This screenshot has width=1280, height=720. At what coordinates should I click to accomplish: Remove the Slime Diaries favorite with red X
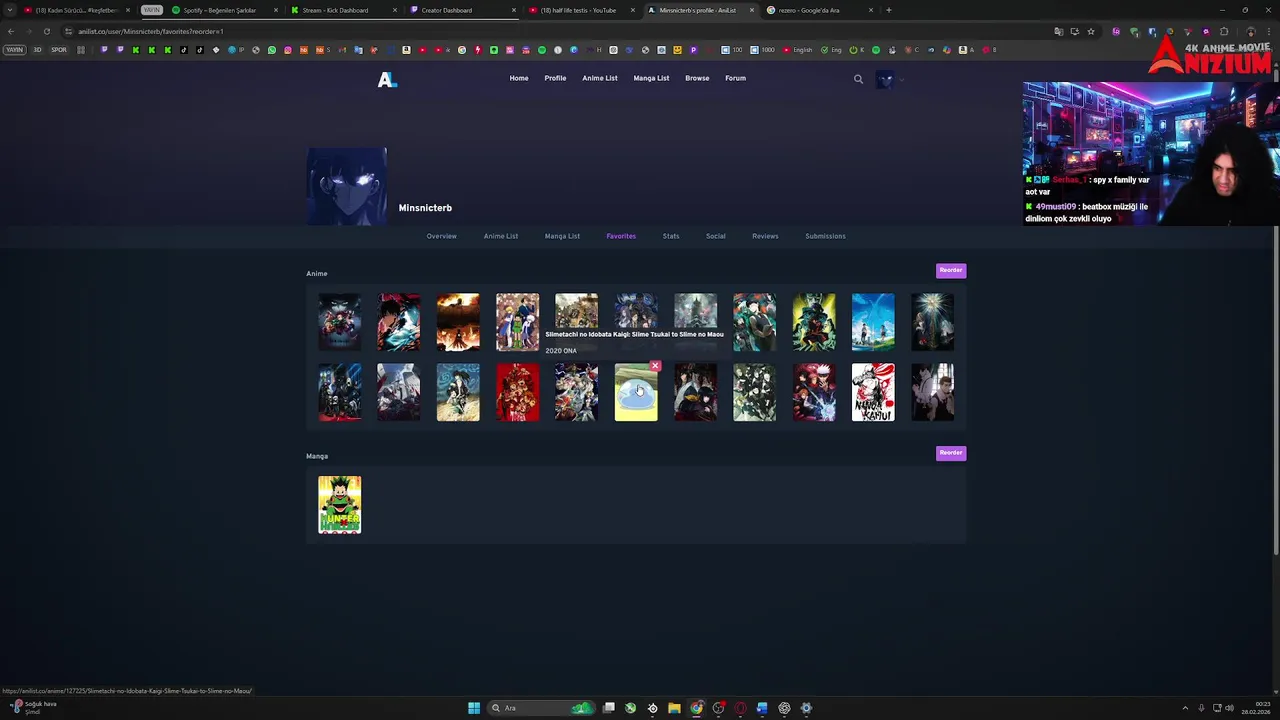coord(655,366)
